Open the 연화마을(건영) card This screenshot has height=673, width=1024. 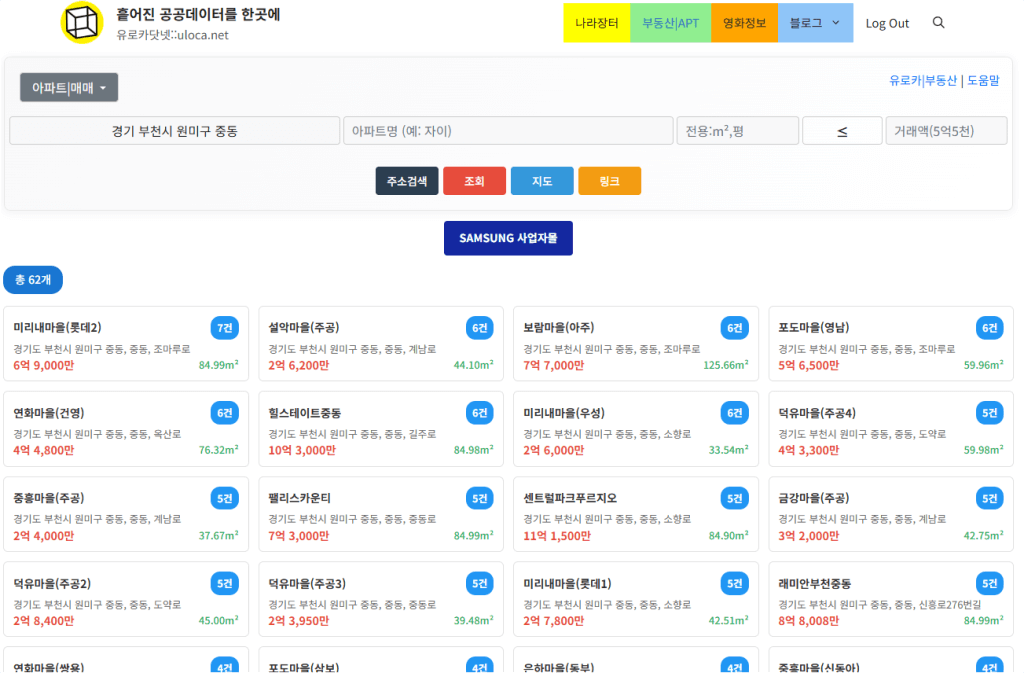point(126,429)
